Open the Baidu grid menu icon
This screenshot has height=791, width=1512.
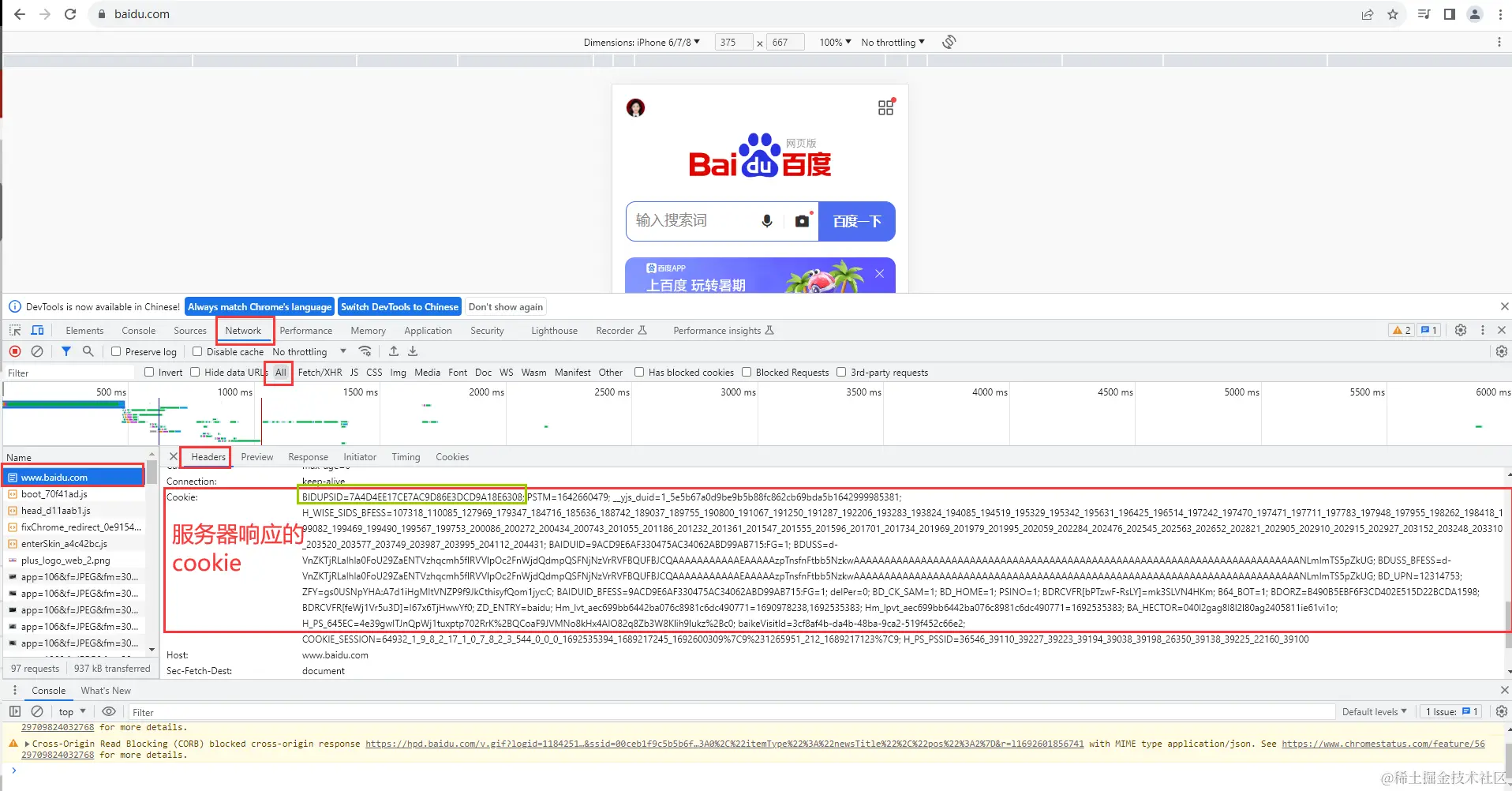[886, 107]
